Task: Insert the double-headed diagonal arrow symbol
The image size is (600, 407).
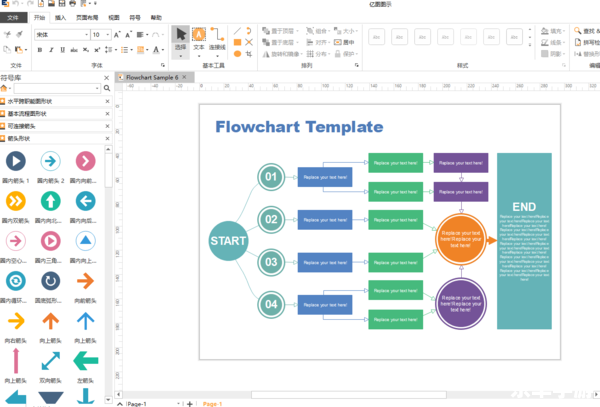Action: (x=51, y=361)
